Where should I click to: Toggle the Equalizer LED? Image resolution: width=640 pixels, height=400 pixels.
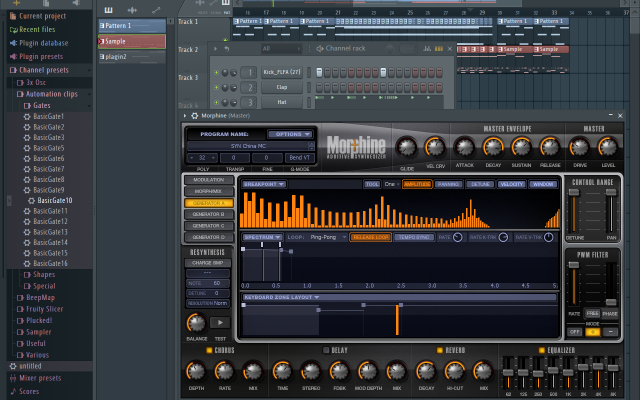click(542, 350)
